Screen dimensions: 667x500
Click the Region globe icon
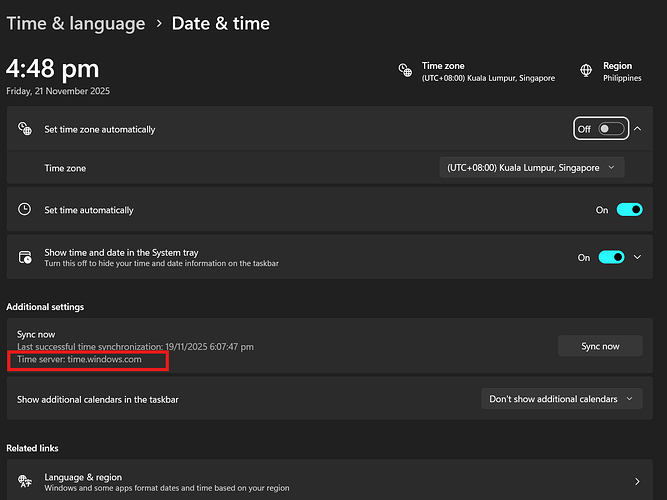tap(587, 71)
